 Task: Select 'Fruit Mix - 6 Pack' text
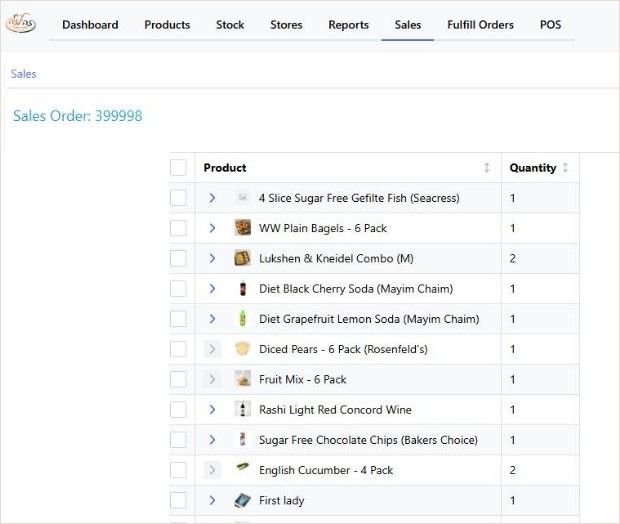[x=302, y=379]
